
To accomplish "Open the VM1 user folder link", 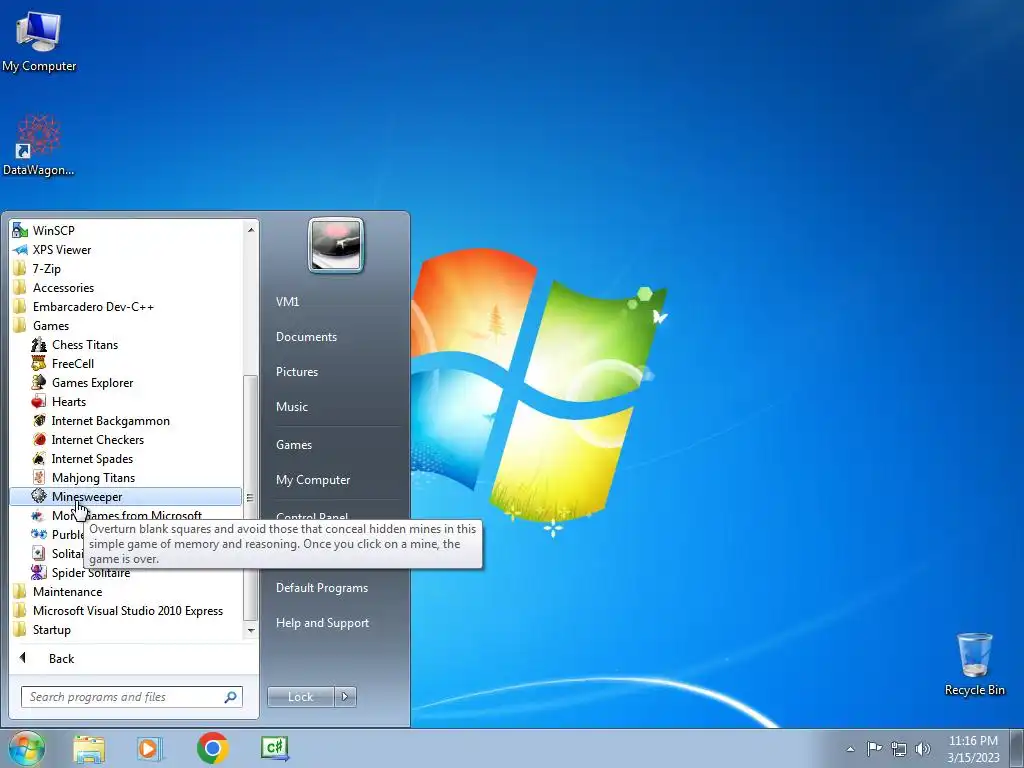I will pyautogui.click(x=287, y=302).
